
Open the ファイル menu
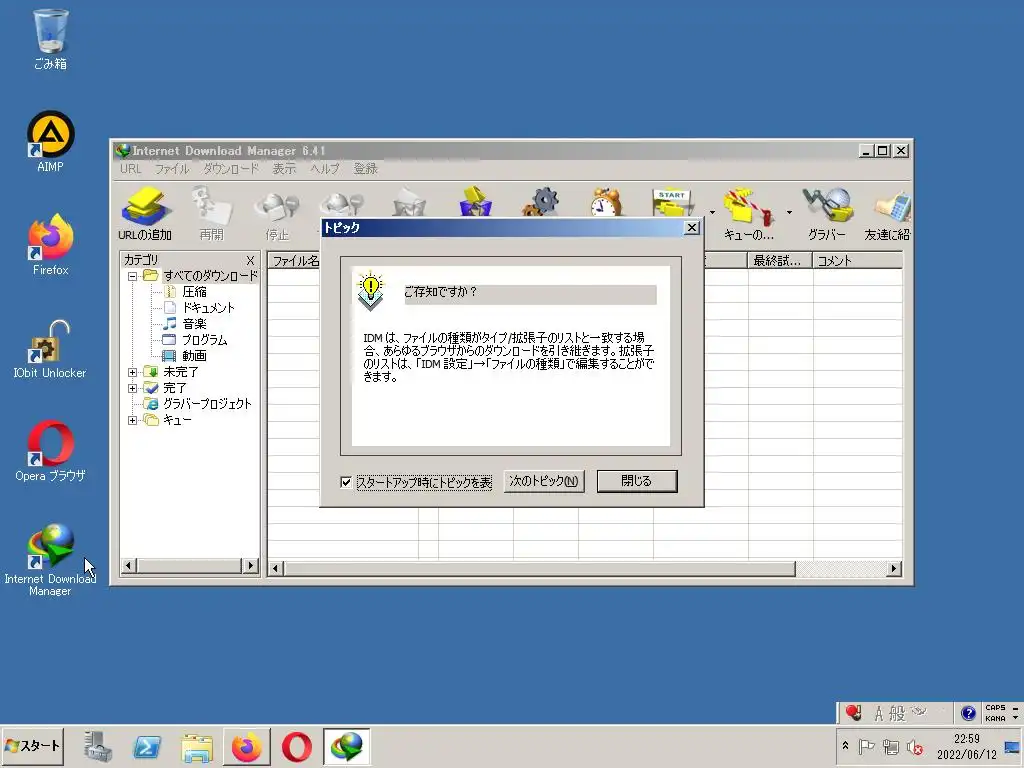tap(172, 168)
